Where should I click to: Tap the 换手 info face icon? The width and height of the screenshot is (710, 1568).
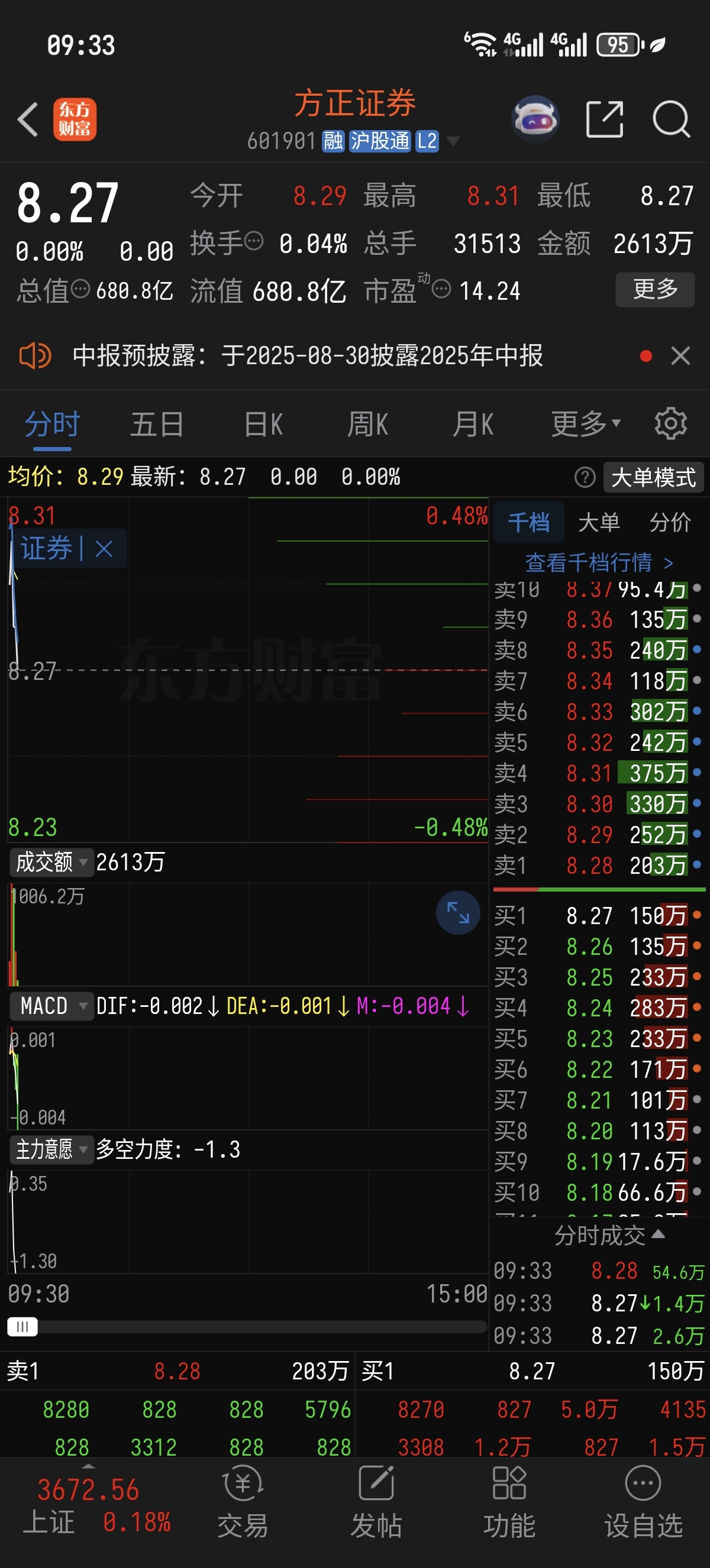click(253, 241)
